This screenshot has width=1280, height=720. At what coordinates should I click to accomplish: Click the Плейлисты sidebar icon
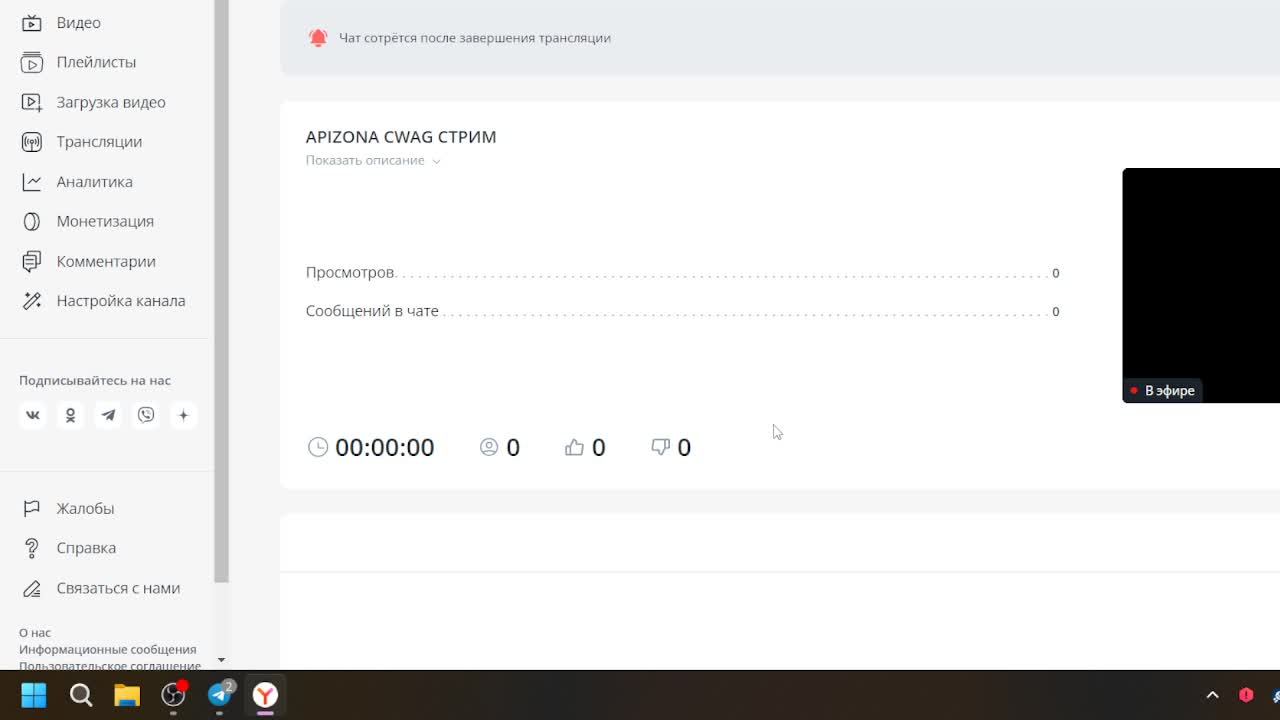[x=32, y=62]
